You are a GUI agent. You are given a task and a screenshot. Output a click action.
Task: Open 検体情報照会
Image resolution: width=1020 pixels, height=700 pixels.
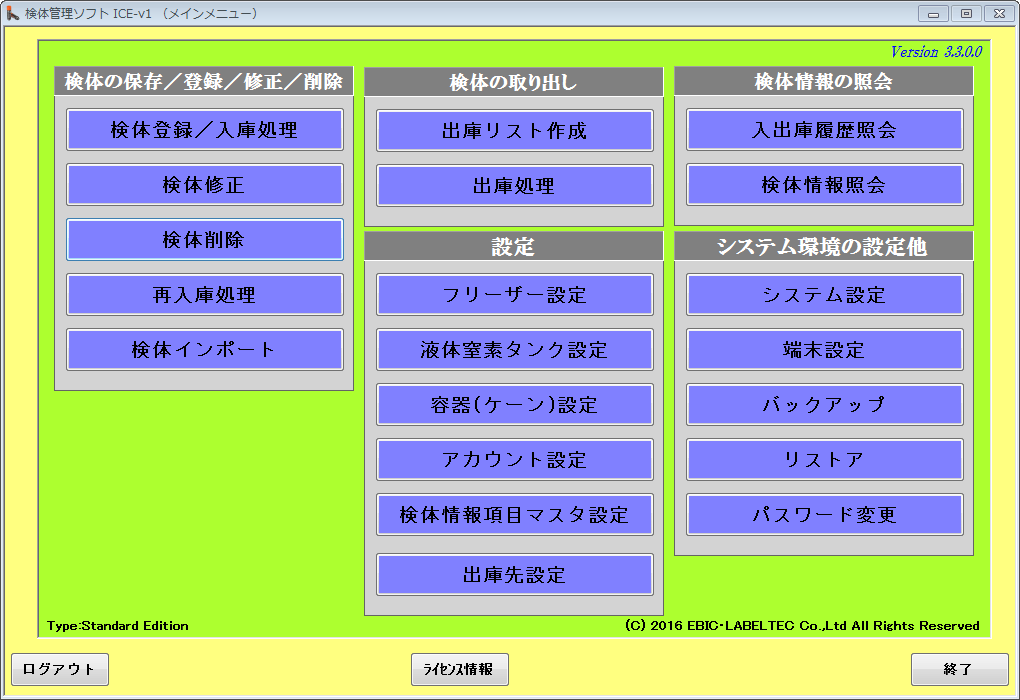(824, 185)
